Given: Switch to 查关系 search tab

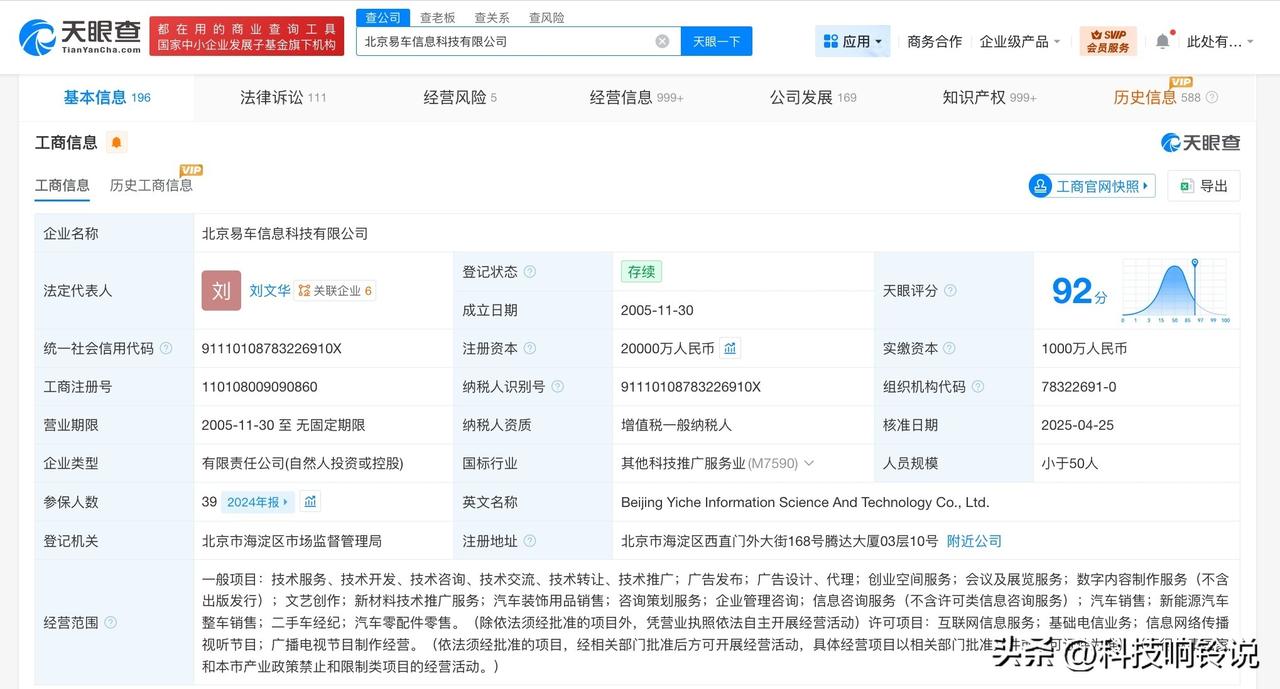Looking at the screenshot, I should point(491,18).
